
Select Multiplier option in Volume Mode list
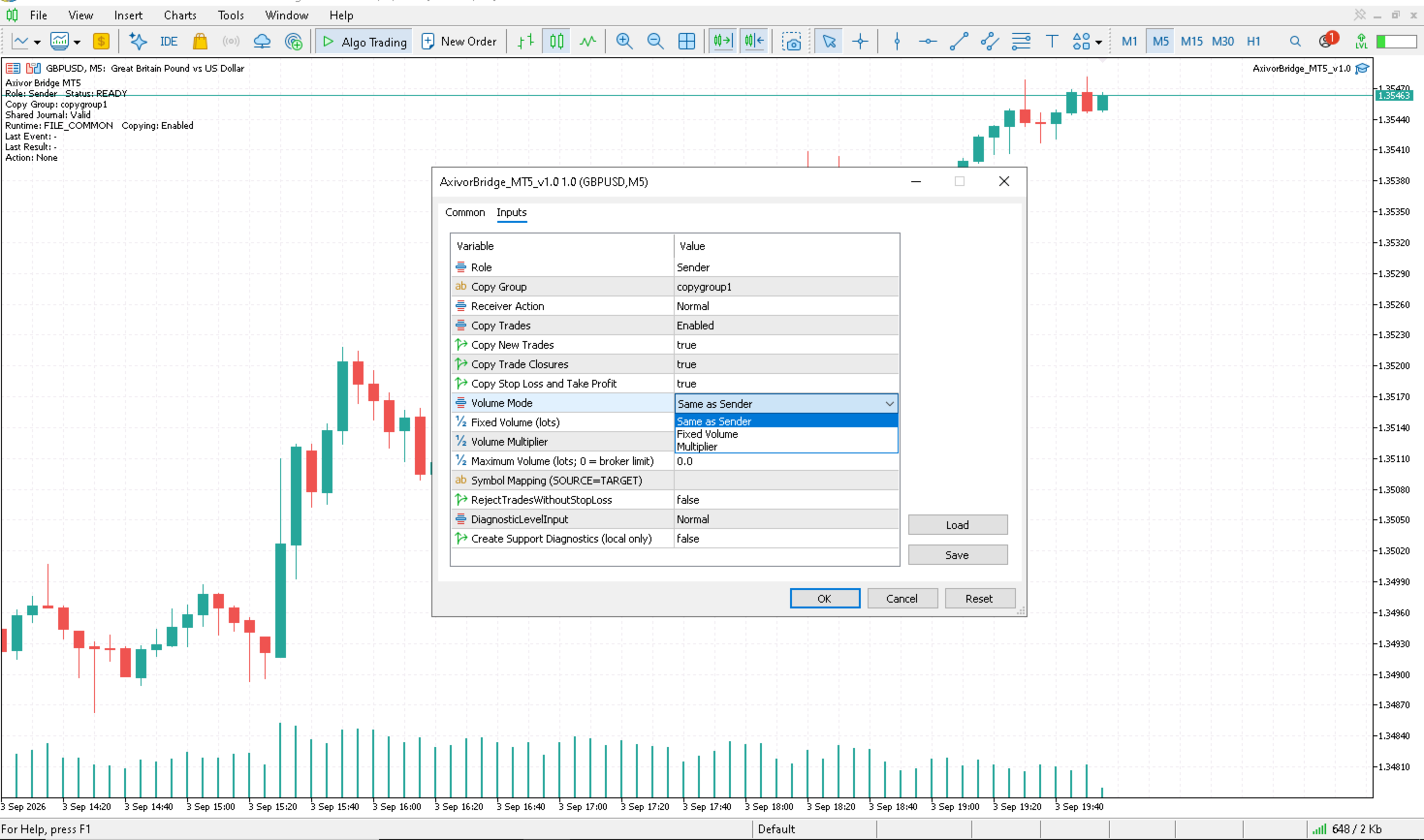[x=697, y=447]
